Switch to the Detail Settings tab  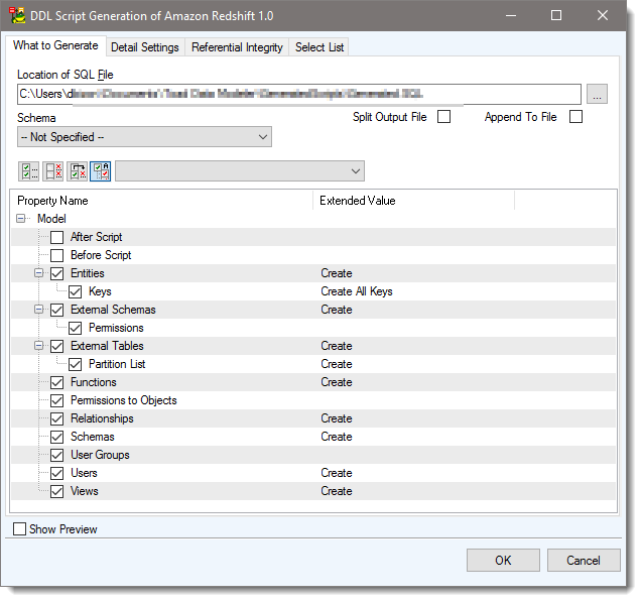(x=145, y=47)
